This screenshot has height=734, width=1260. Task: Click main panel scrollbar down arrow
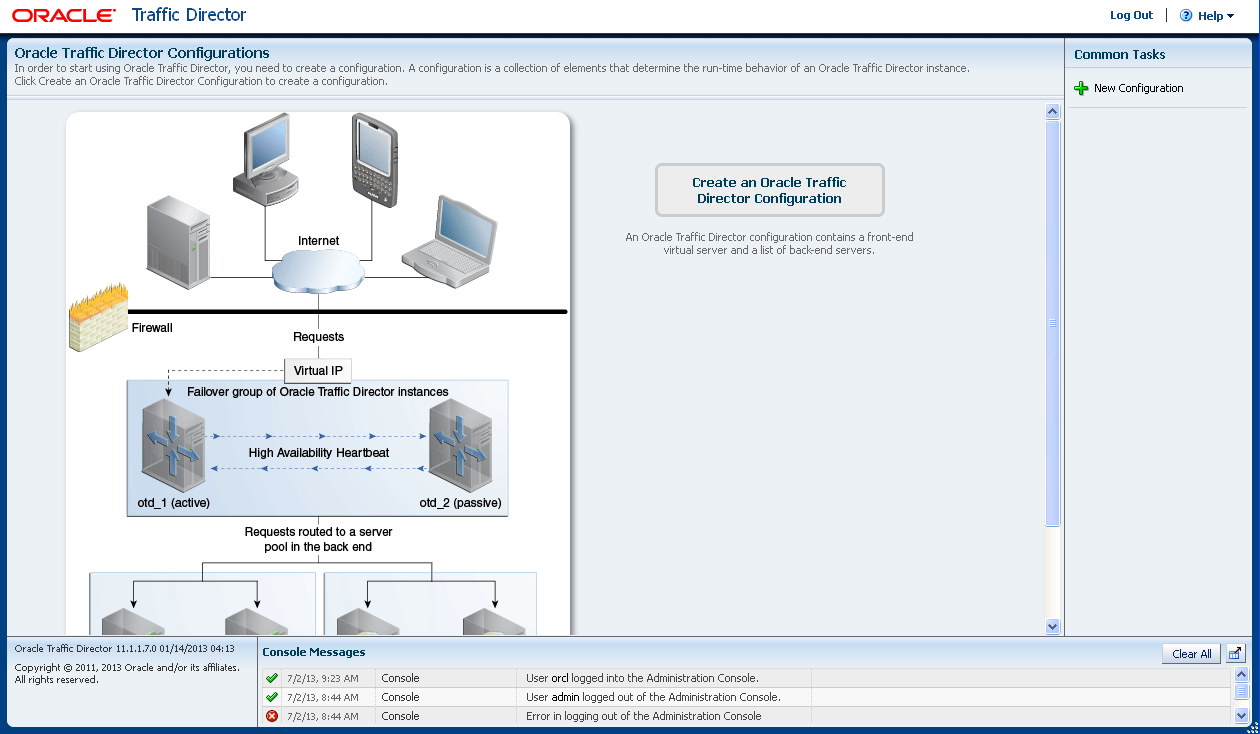click(x=1052, y=626)
